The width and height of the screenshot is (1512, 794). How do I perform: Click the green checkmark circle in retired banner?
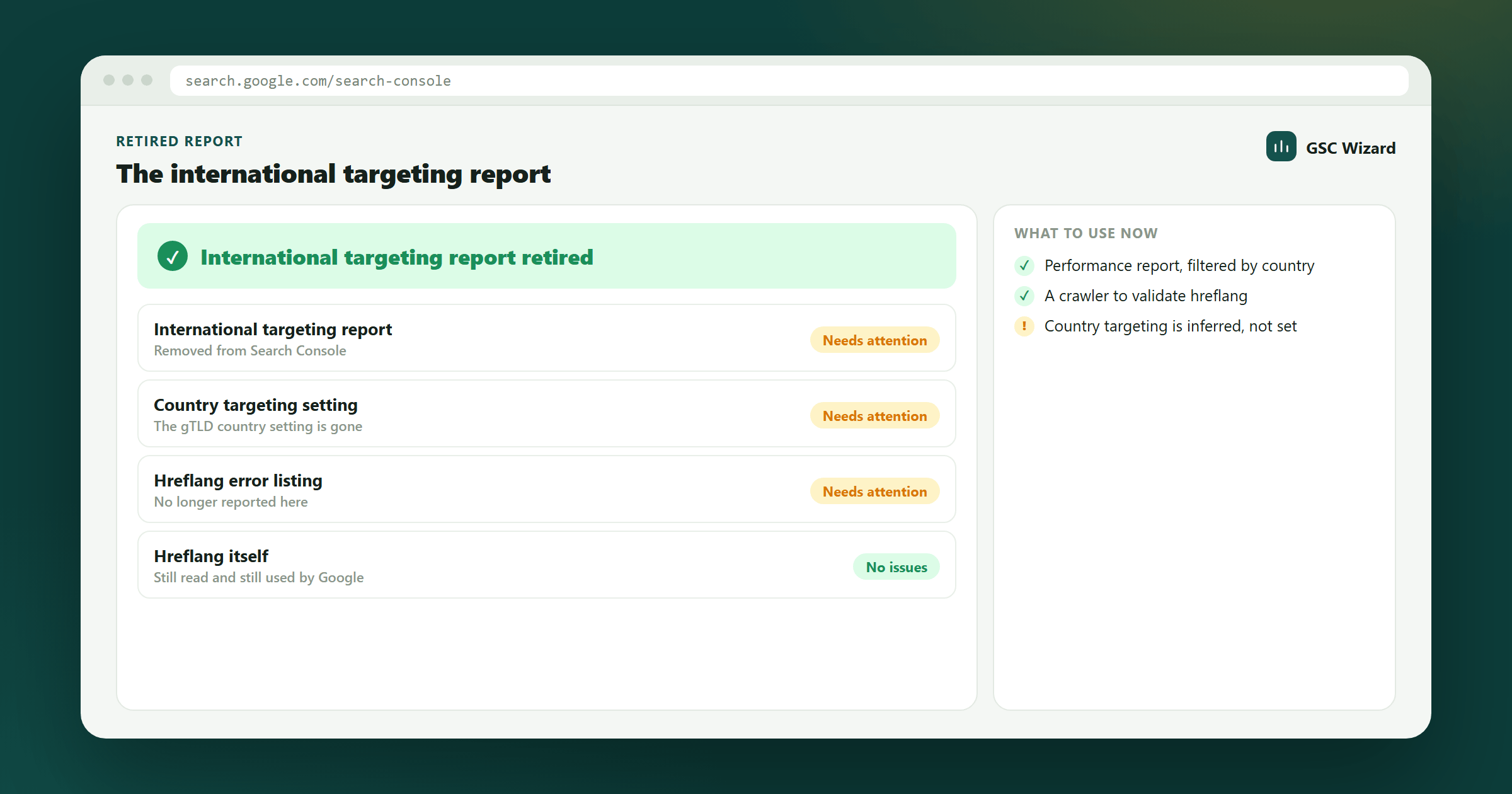click(x=173, y=256)
